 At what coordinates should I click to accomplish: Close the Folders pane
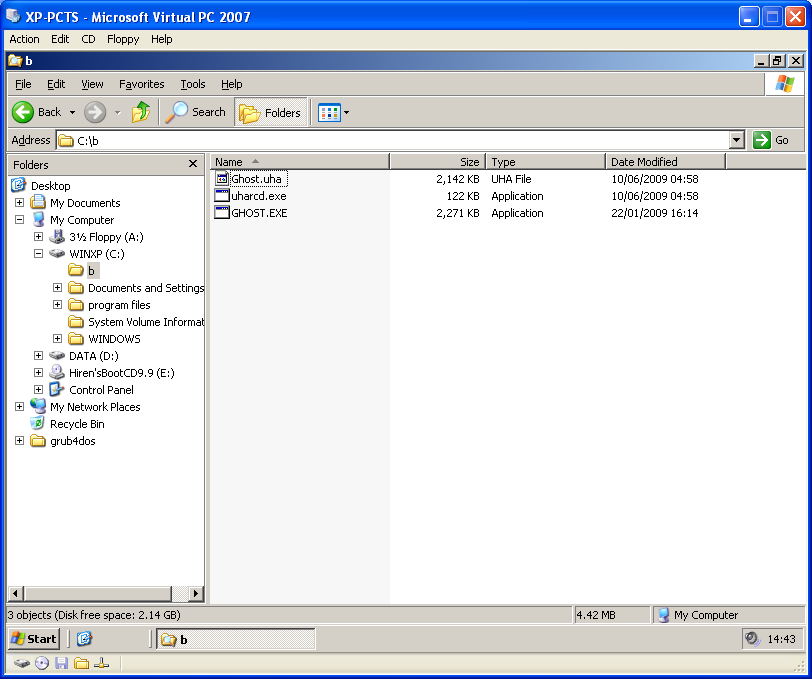[193, 164]
